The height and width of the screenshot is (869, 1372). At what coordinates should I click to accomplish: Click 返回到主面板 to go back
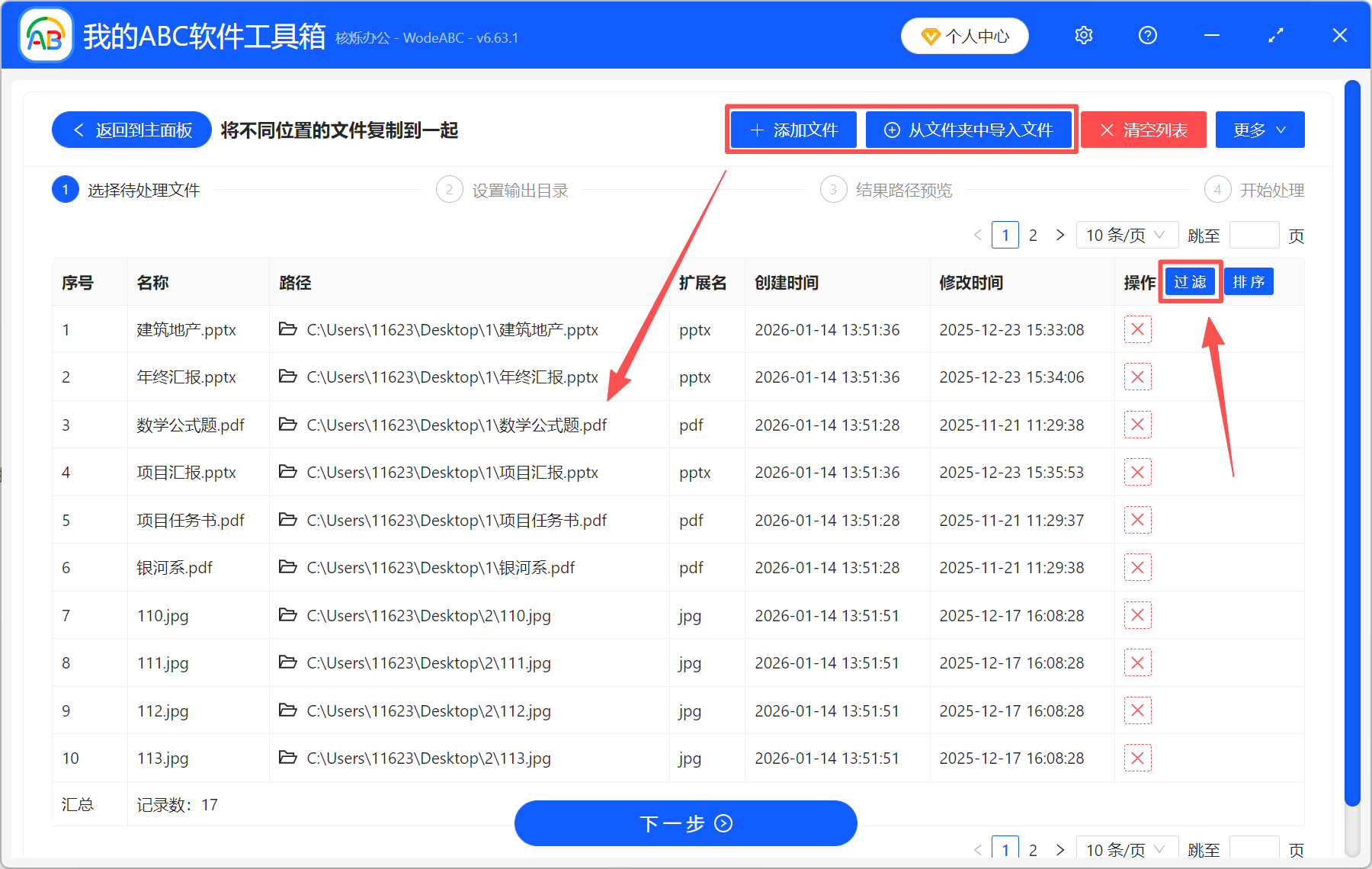point(130,130)
